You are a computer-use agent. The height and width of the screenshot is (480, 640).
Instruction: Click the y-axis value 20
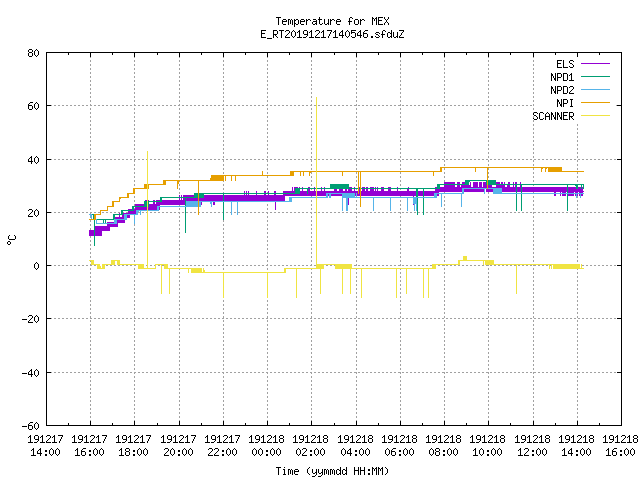33,213
